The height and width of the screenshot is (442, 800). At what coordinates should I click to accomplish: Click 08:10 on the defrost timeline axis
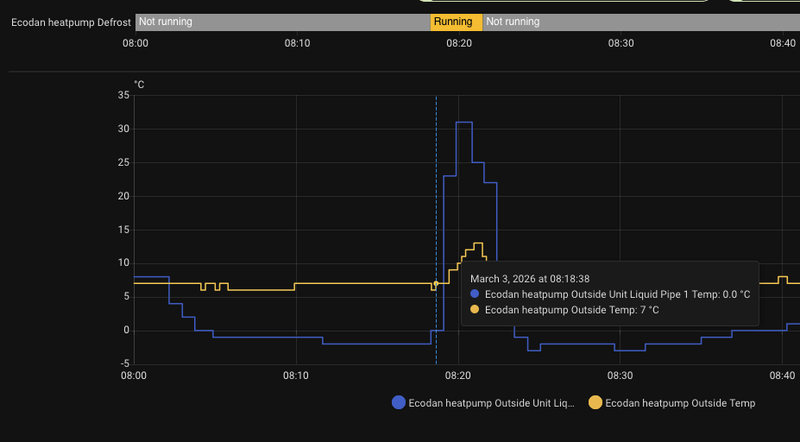(x=297, y=43)
